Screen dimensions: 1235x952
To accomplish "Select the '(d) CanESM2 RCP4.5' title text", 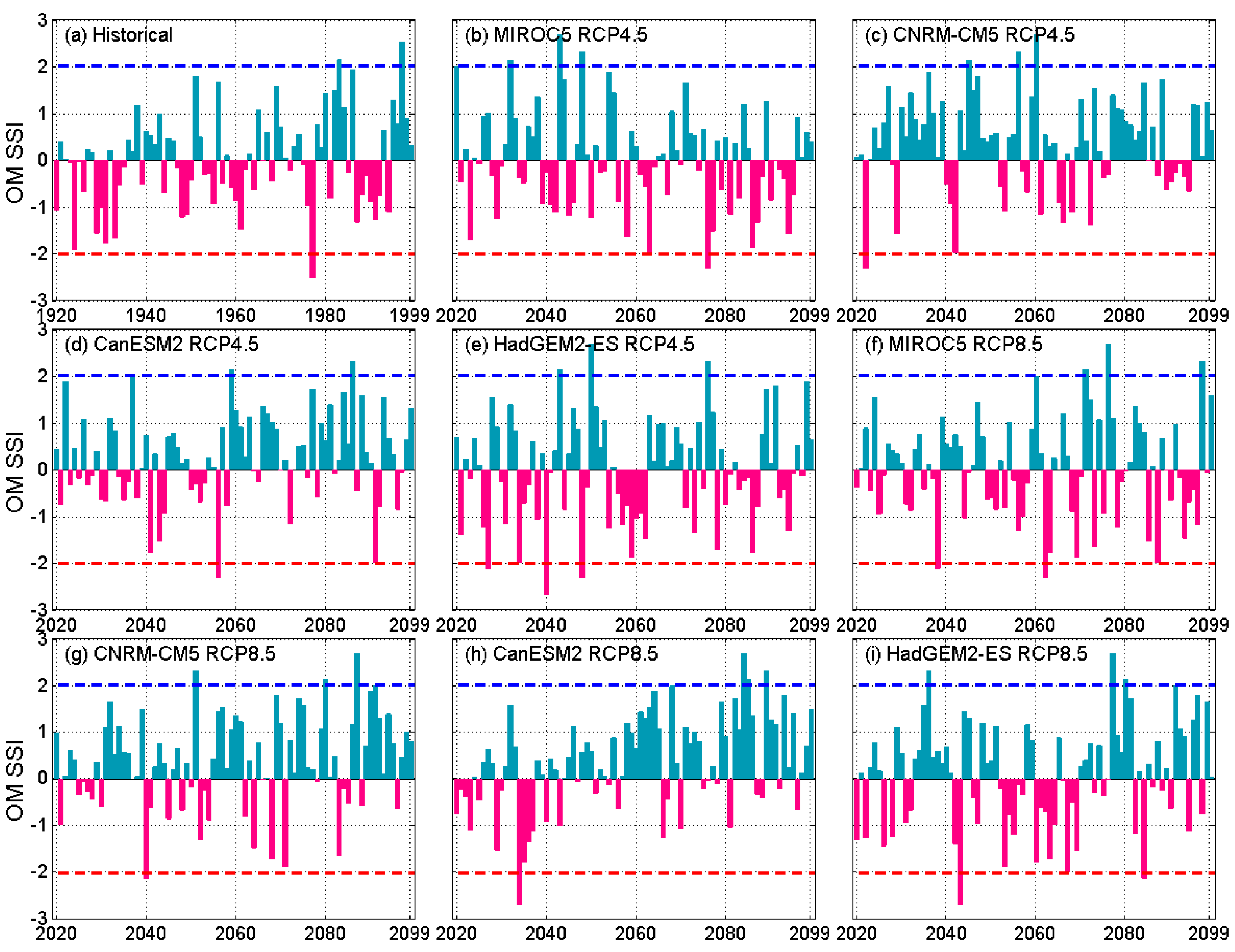I will [161, 344].
